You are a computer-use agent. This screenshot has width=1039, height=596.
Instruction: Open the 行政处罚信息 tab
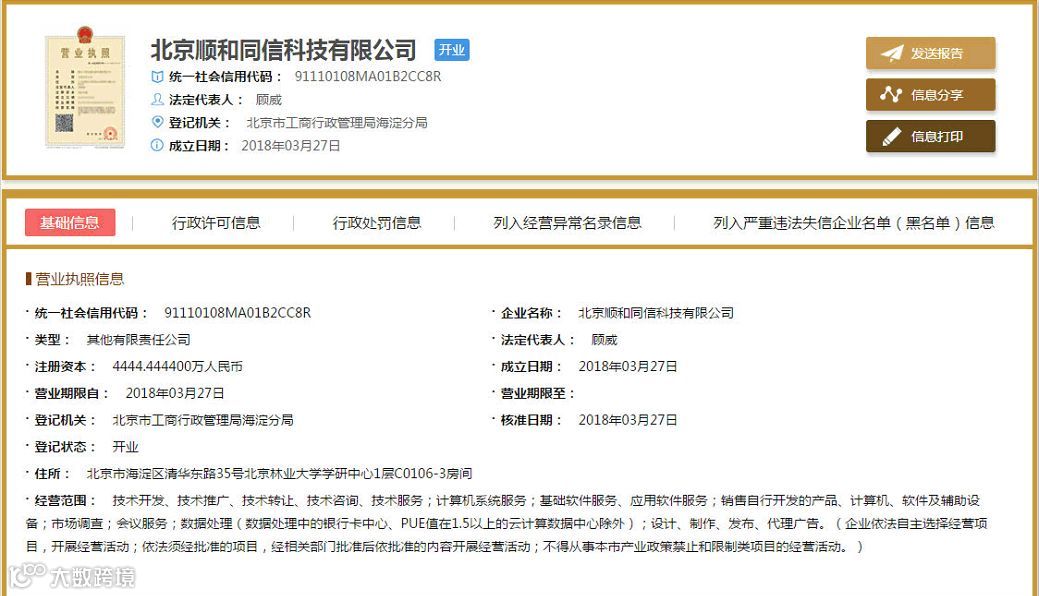[x=376, y=223]
